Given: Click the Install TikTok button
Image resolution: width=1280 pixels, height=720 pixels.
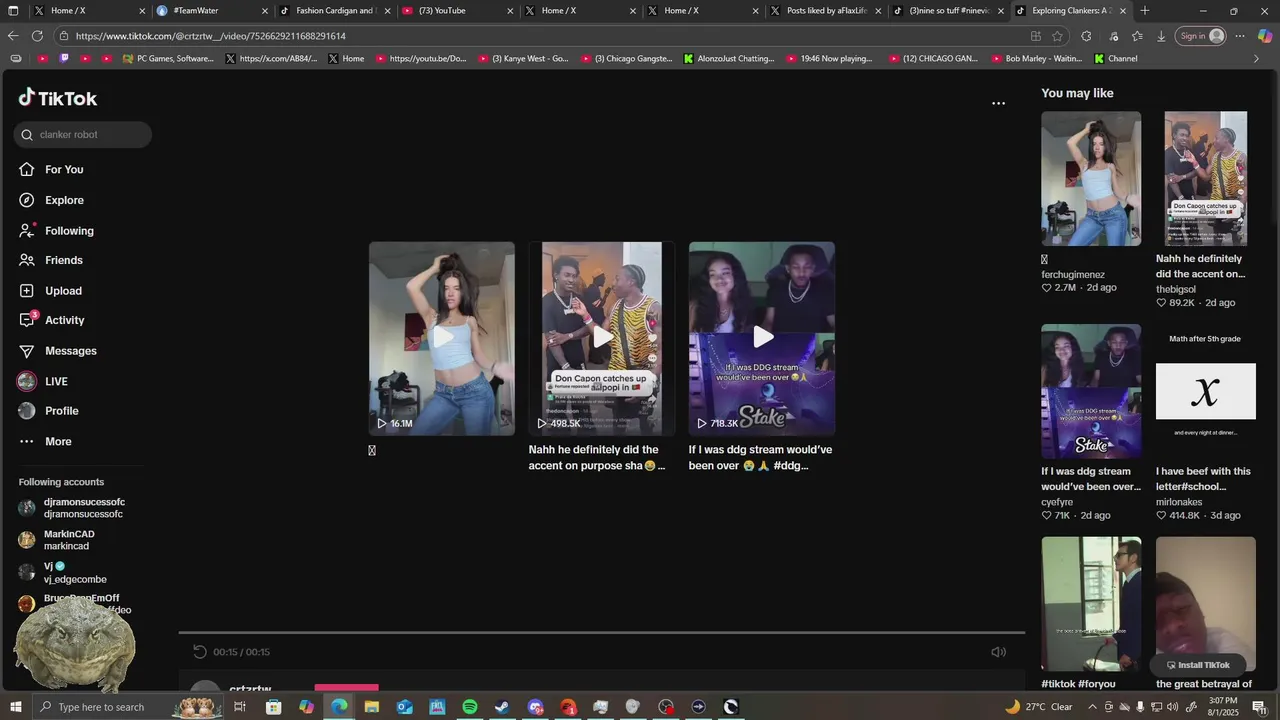Looking at the screenshot, I should pos(1198,665).
